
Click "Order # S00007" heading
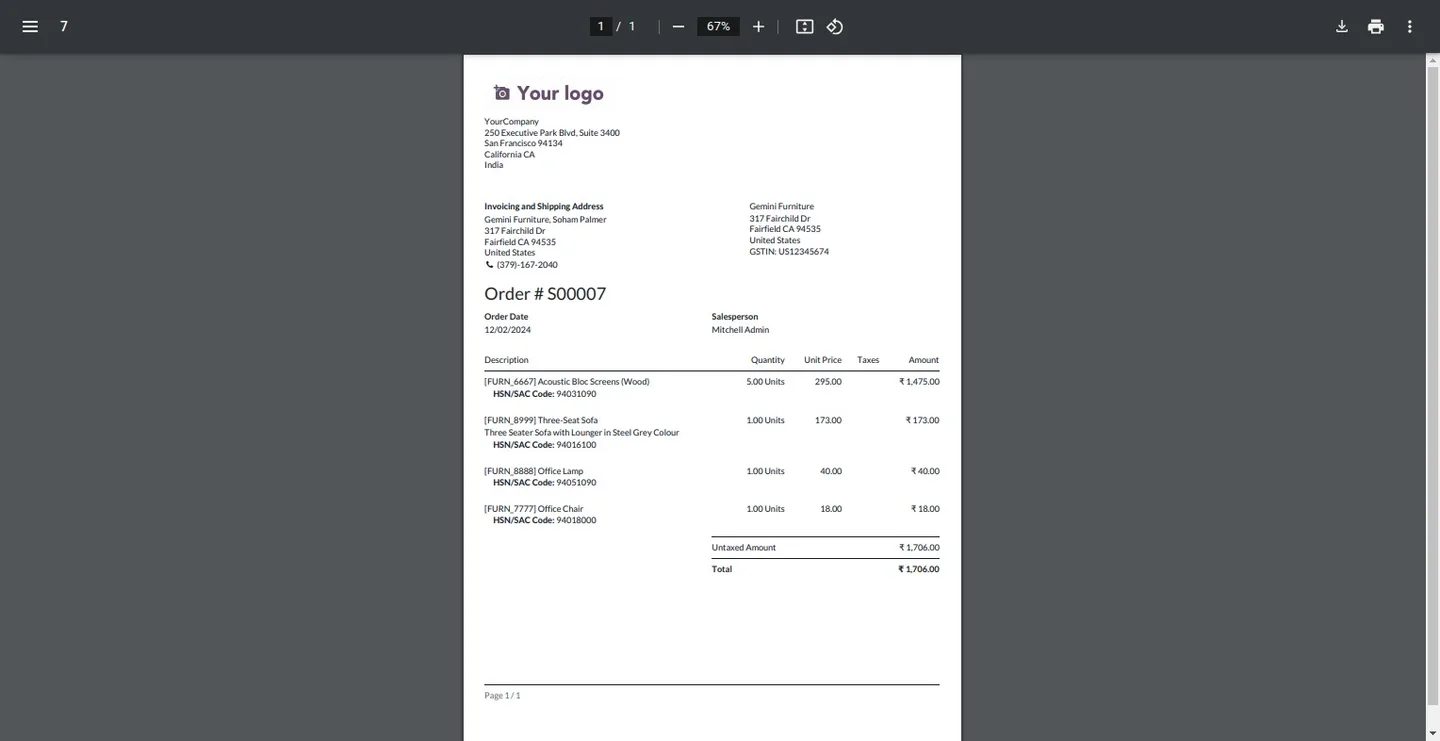(x=545, y=294)
